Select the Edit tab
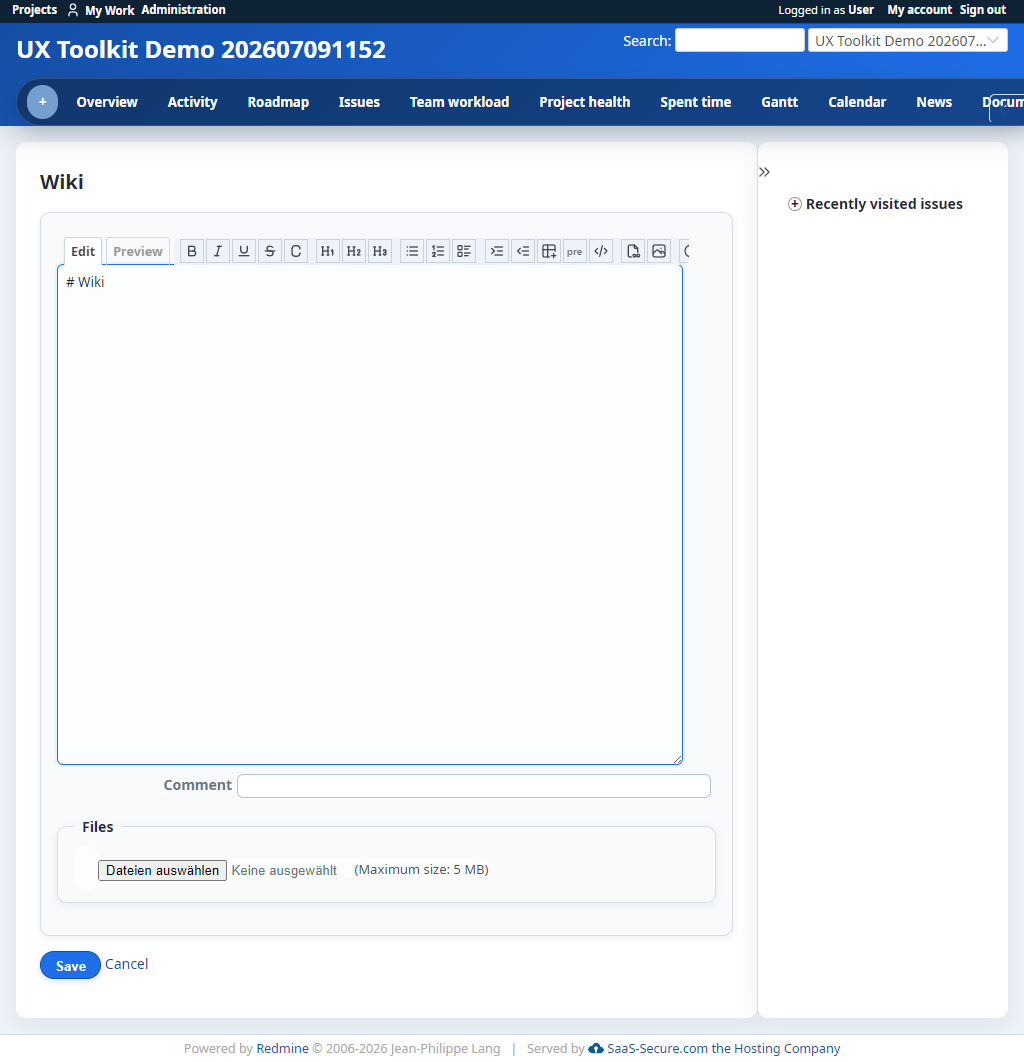Screen dimensions: 1024x1062 click(x=83, y=251)
